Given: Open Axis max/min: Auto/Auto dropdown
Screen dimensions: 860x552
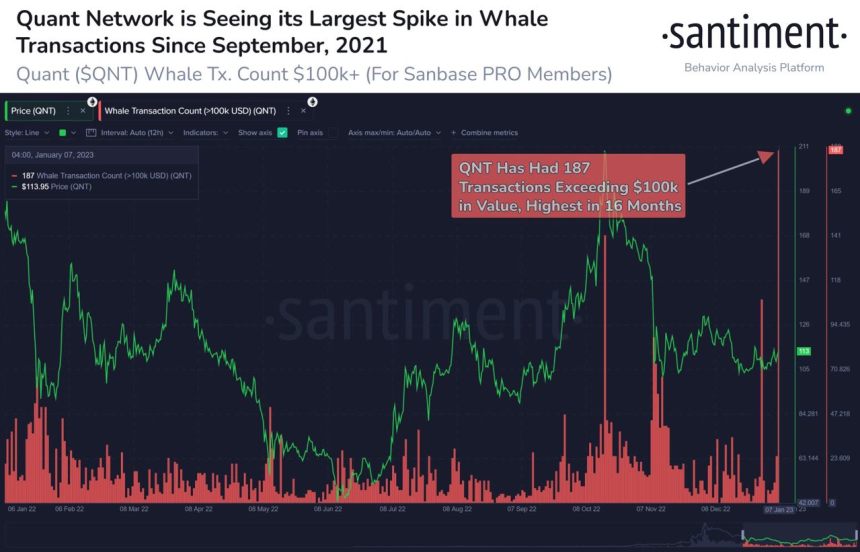Looking at the screenshot, I should click(394, 133).
